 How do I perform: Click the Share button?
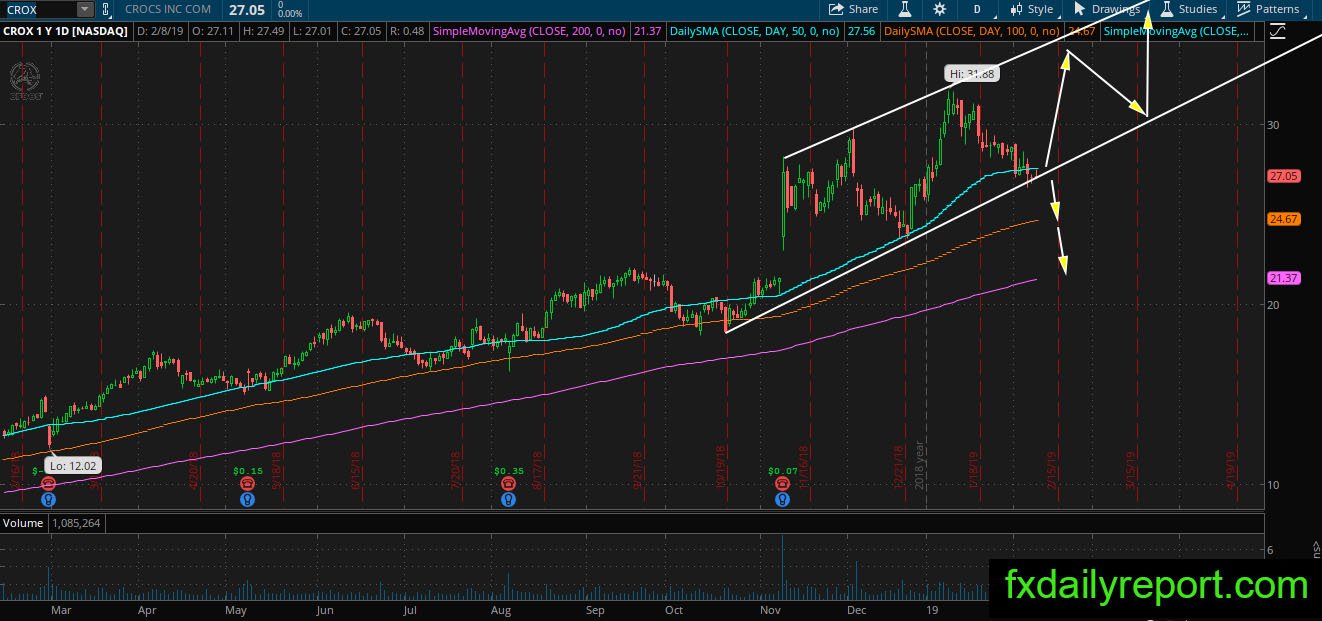[x=853, y=9]
